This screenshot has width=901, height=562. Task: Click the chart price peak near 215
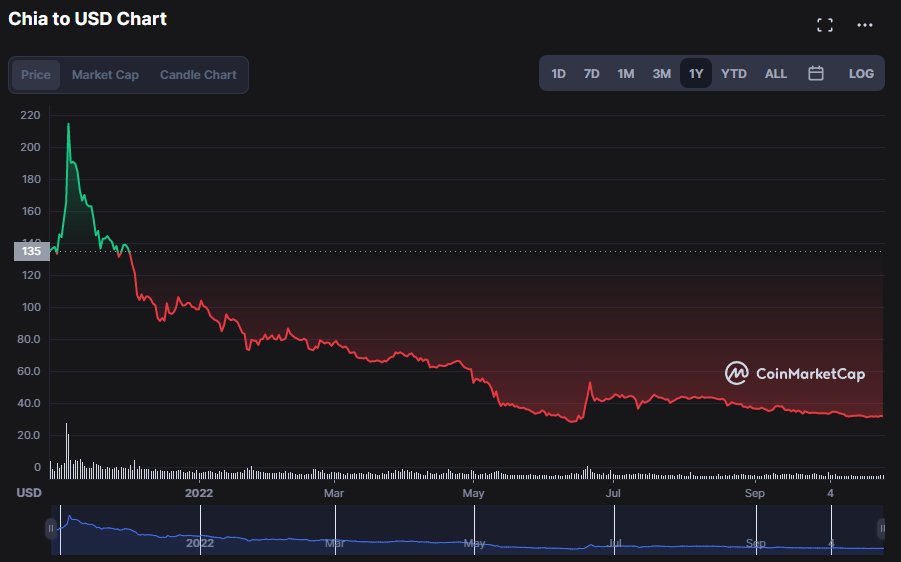68,124
